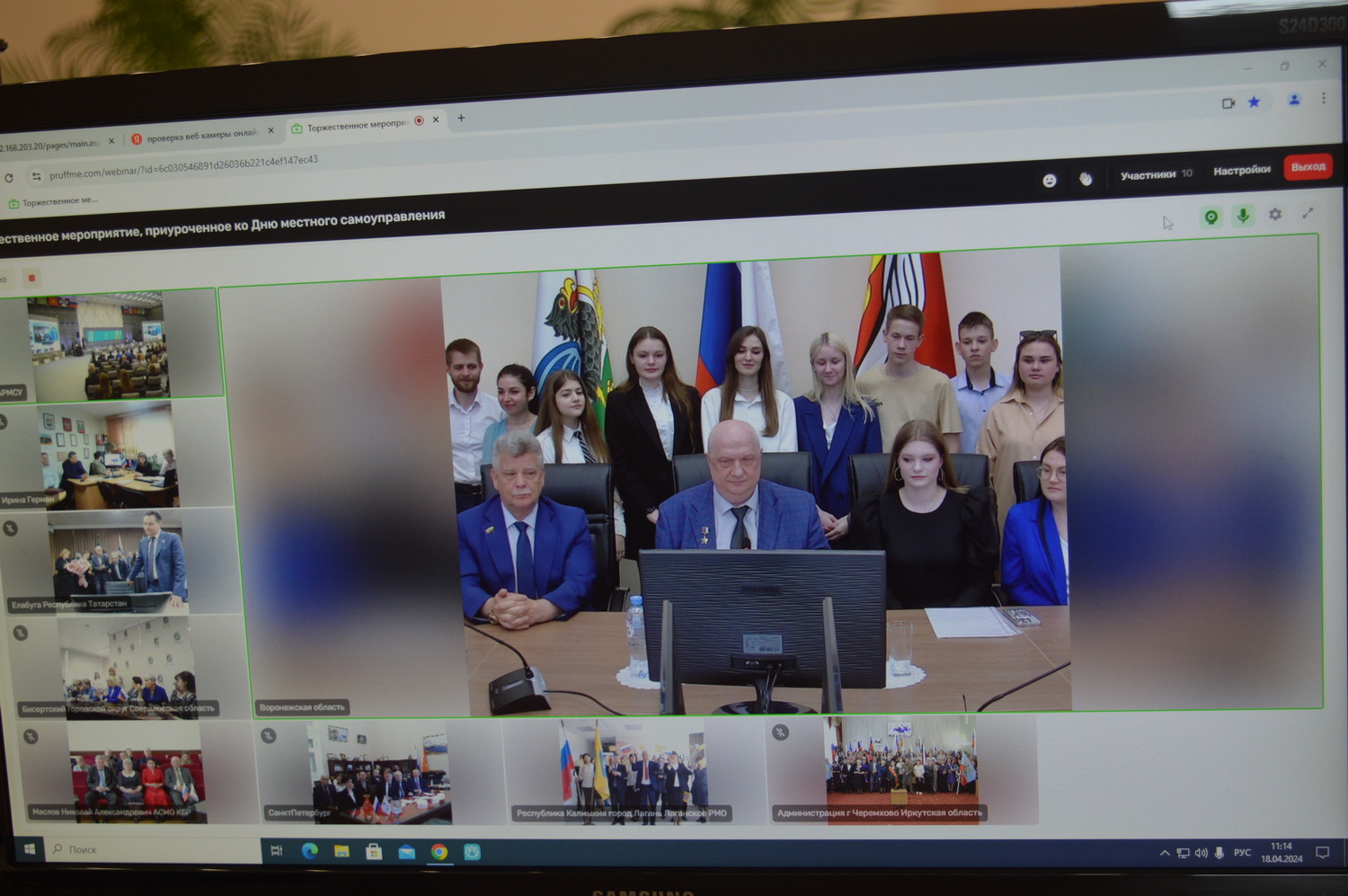Select the Бисертский городской округ video thumbnail

128,666
